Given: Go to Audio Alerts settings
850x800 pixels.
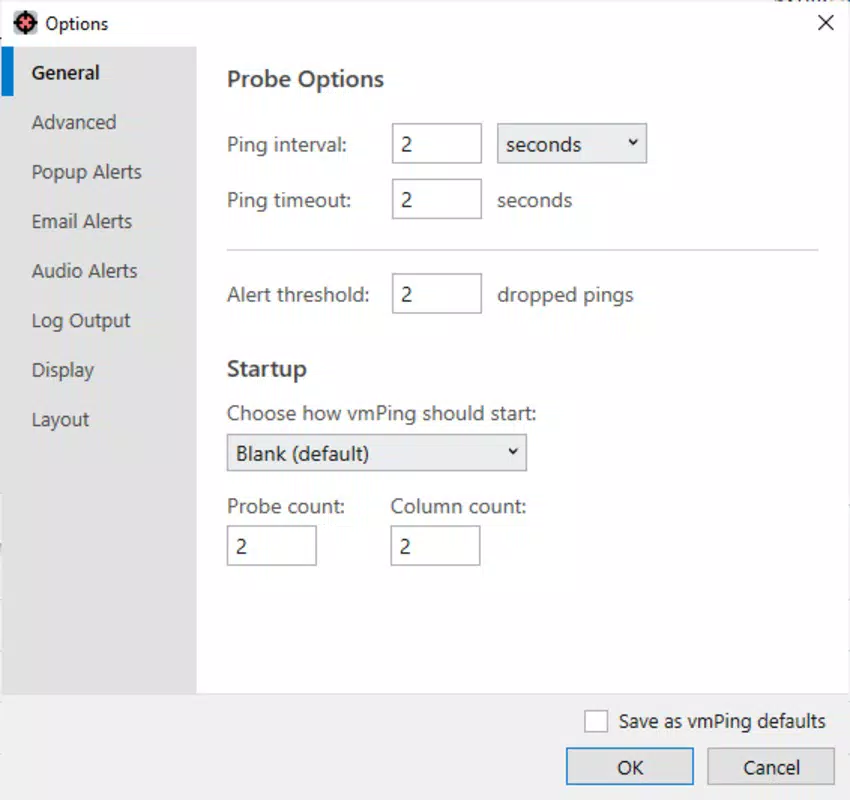Looking at the screenshot, I should pos(99,271).
